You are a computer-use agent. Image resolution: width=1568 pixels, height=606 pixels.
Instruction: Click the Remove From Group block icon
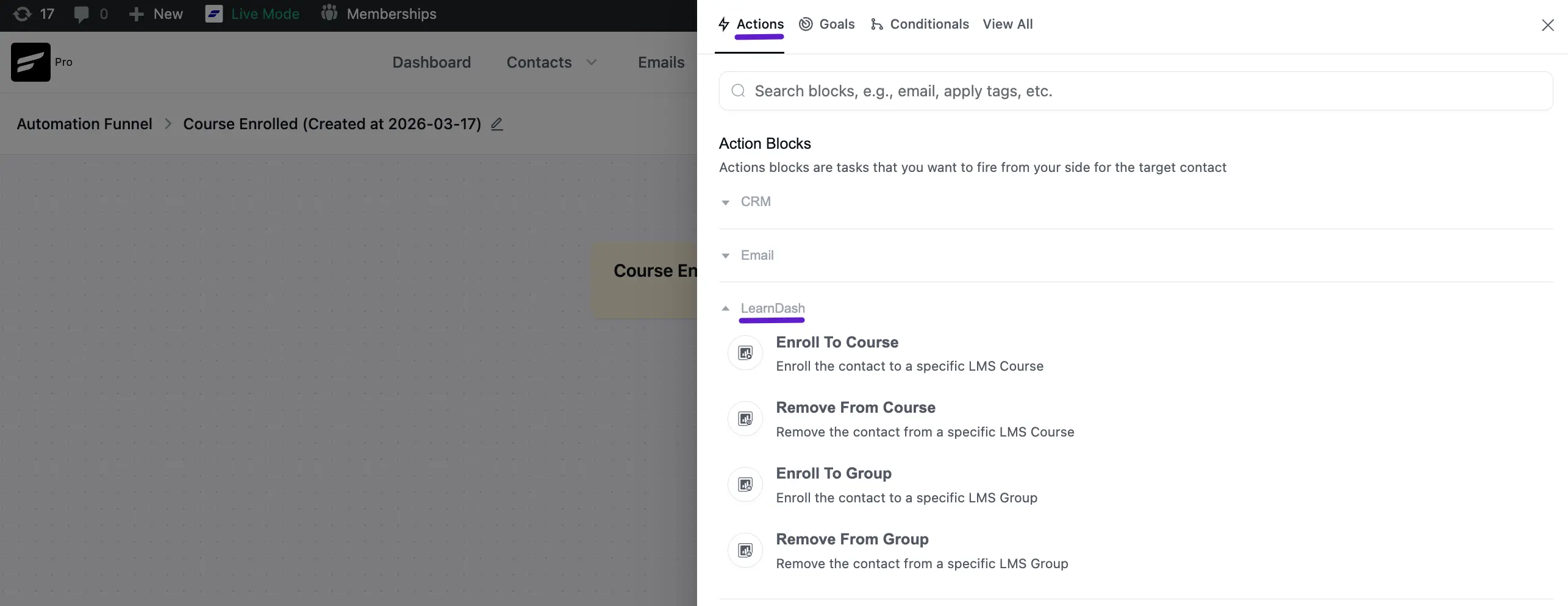tap(745, 551)
